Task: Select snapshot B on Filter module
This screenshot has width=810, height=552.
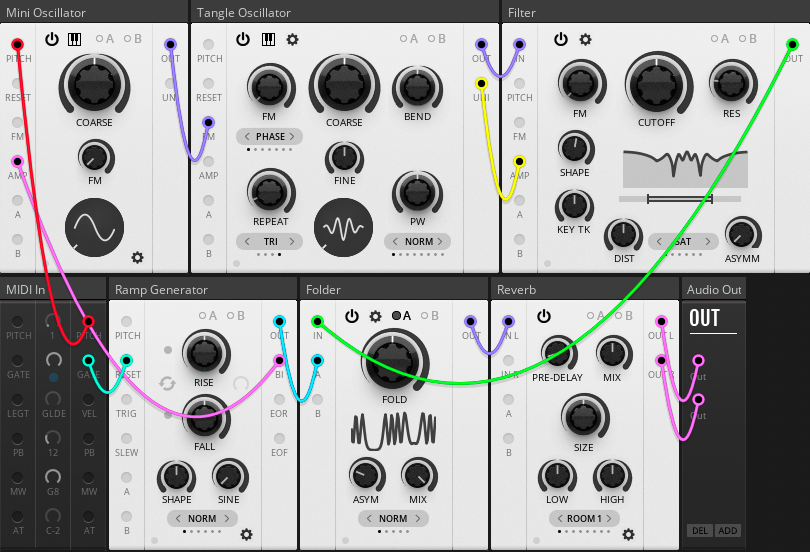Action: (747, 39)
